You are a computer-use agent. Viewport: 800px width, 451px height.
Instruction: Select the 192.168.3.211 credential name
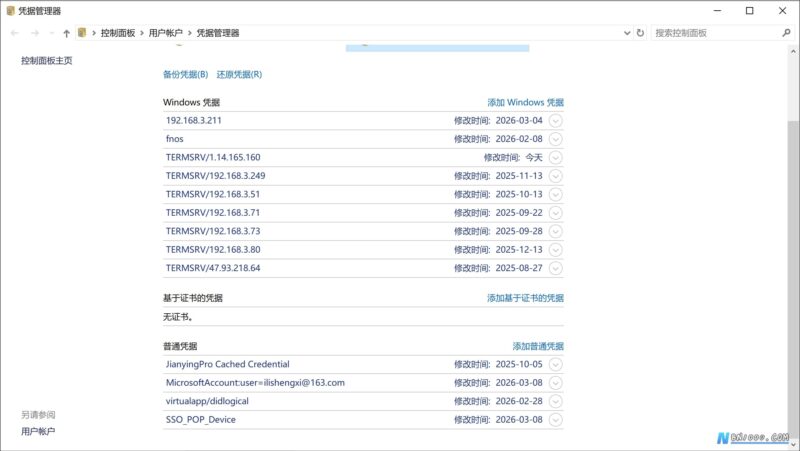click(193, 120)
